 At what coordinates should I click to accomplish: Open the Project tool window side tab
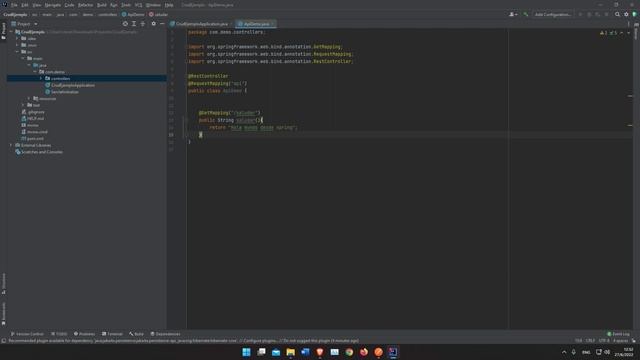click(4, 31)
